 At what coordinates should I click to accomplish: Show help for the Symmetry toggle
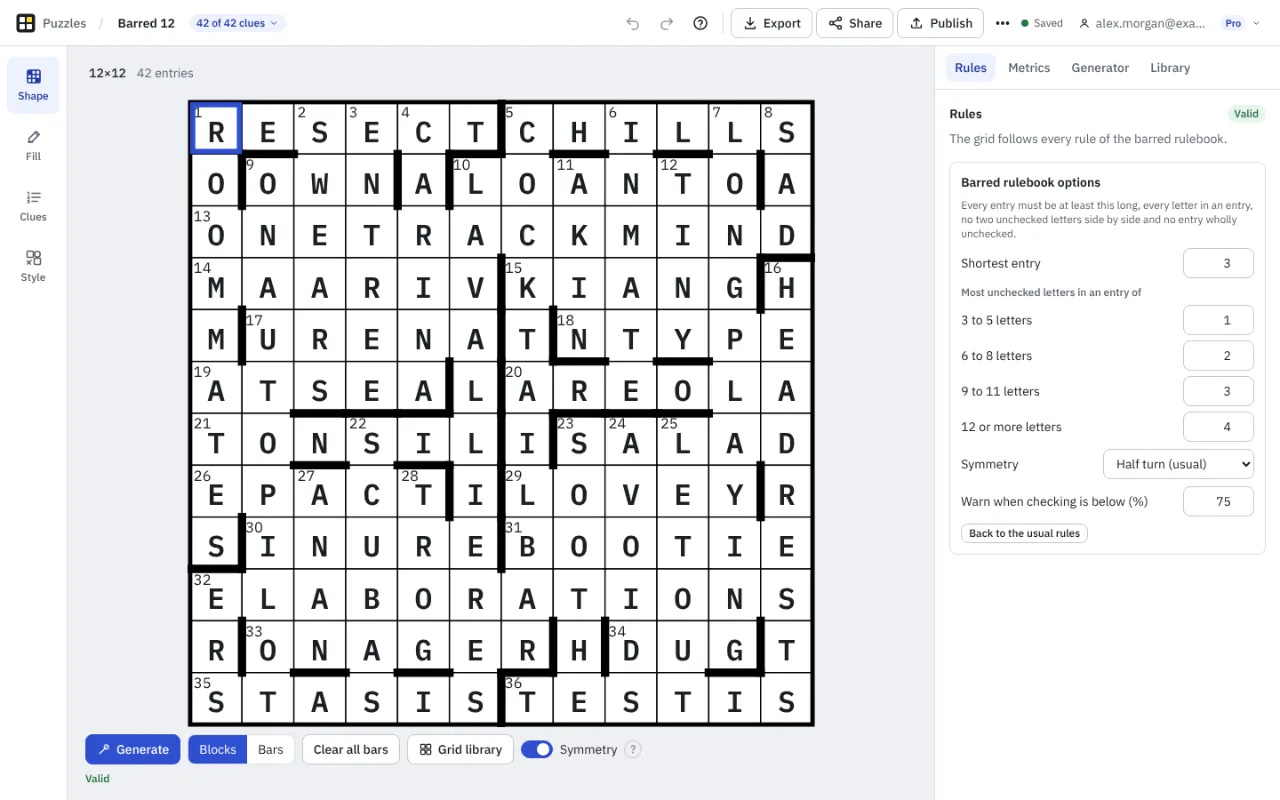click(x=633, y=750)
